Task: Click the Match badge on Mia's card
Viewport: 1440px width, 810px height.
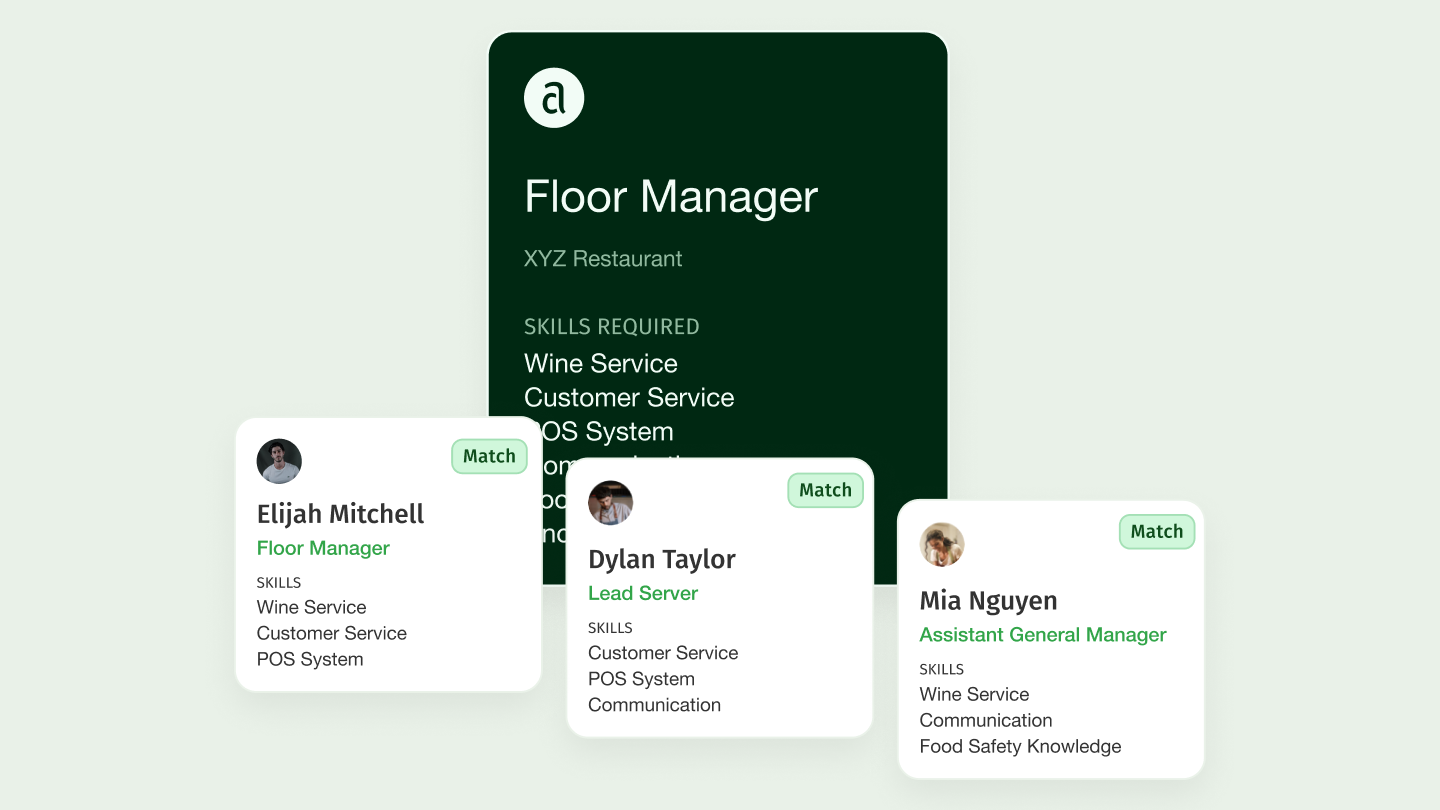Action: [1156, 532]
